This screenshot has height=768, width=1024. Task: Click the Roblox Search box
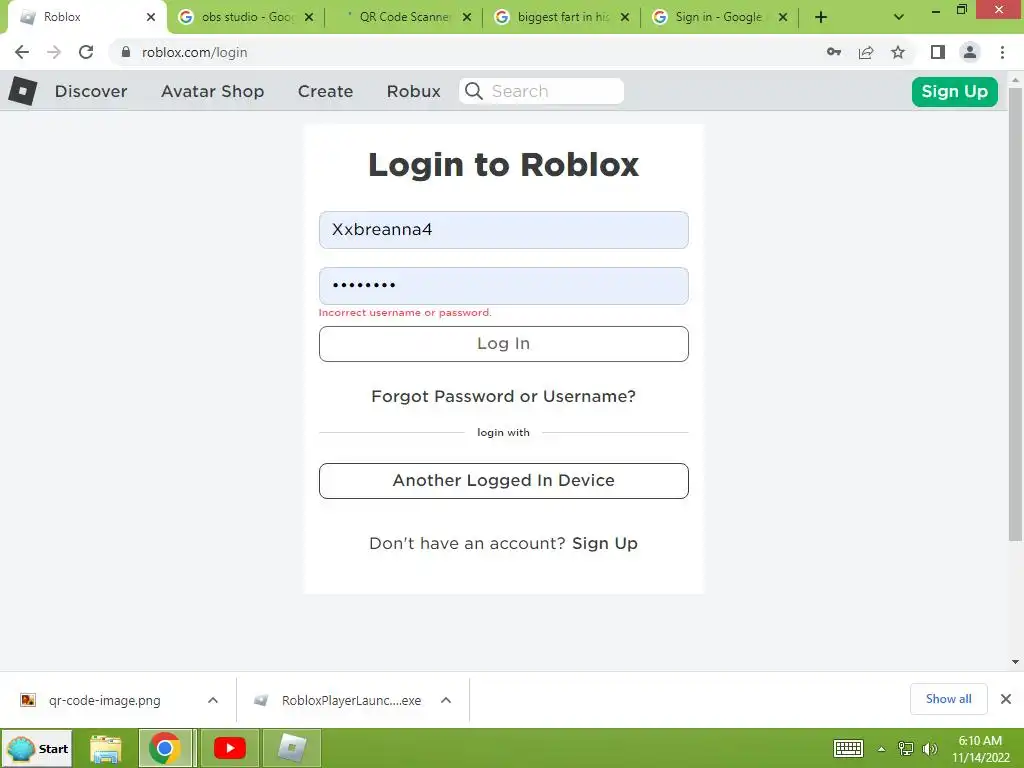click(x=541, y=91)
